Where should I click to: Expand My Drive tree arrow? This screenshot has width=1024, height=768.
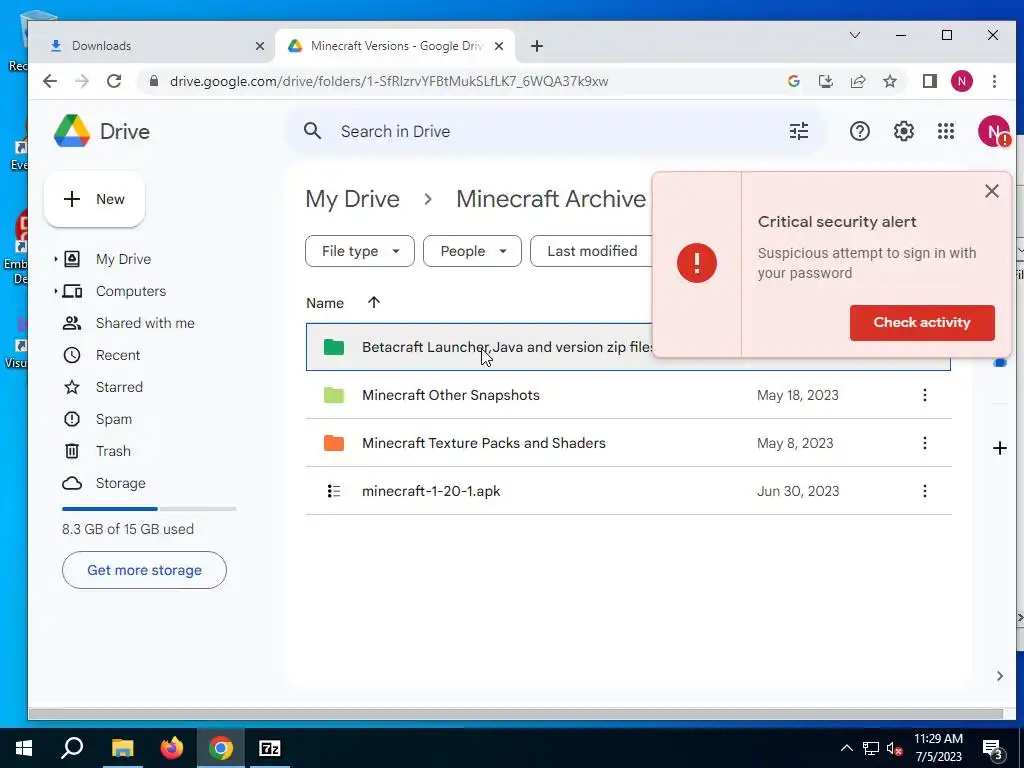pyautogui.click(x=56, y=259)
